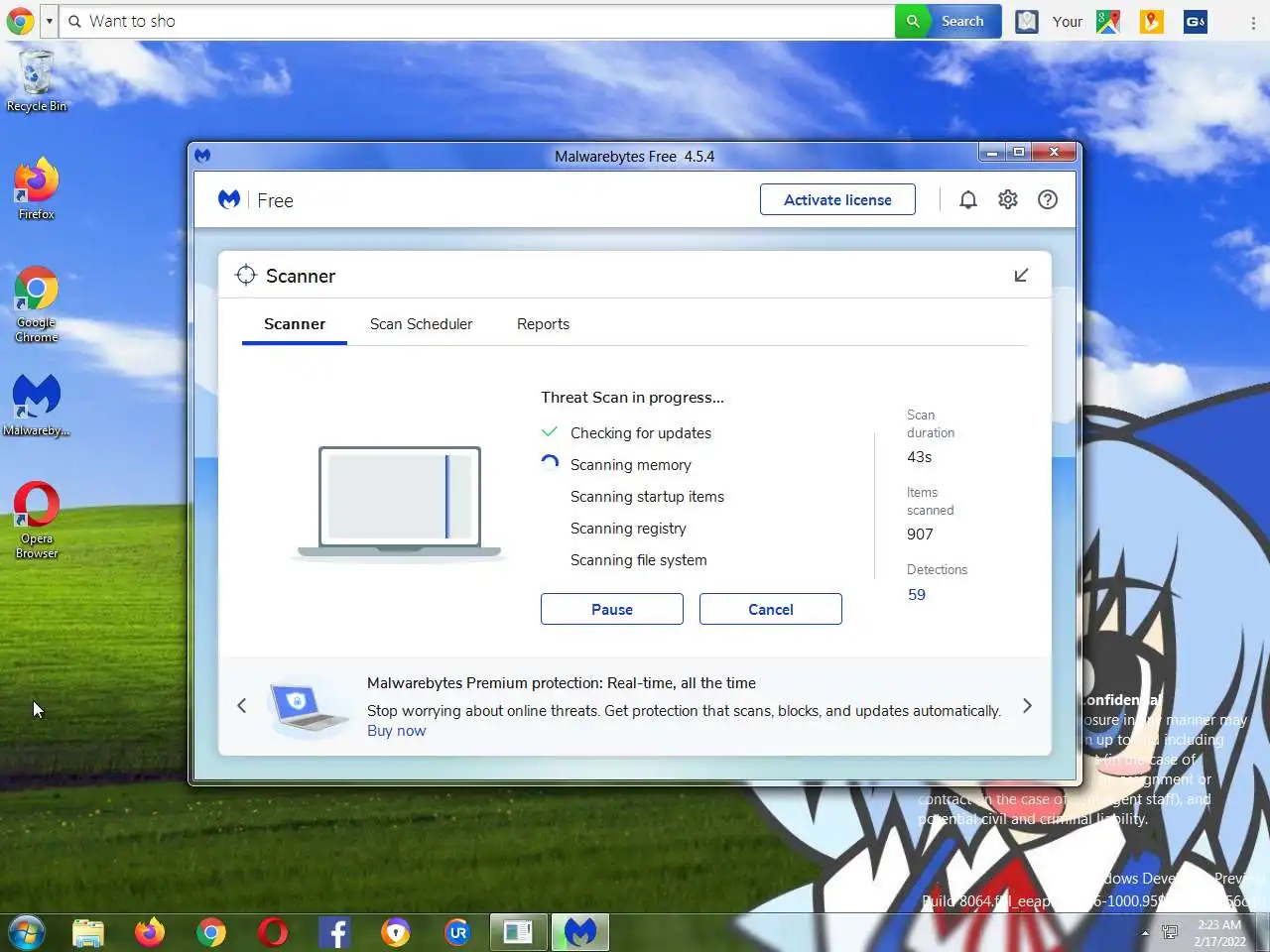Select the Opera Browser desktop shortcut
The width and height of the screenshot is (1270, 952).
point(37,521)
